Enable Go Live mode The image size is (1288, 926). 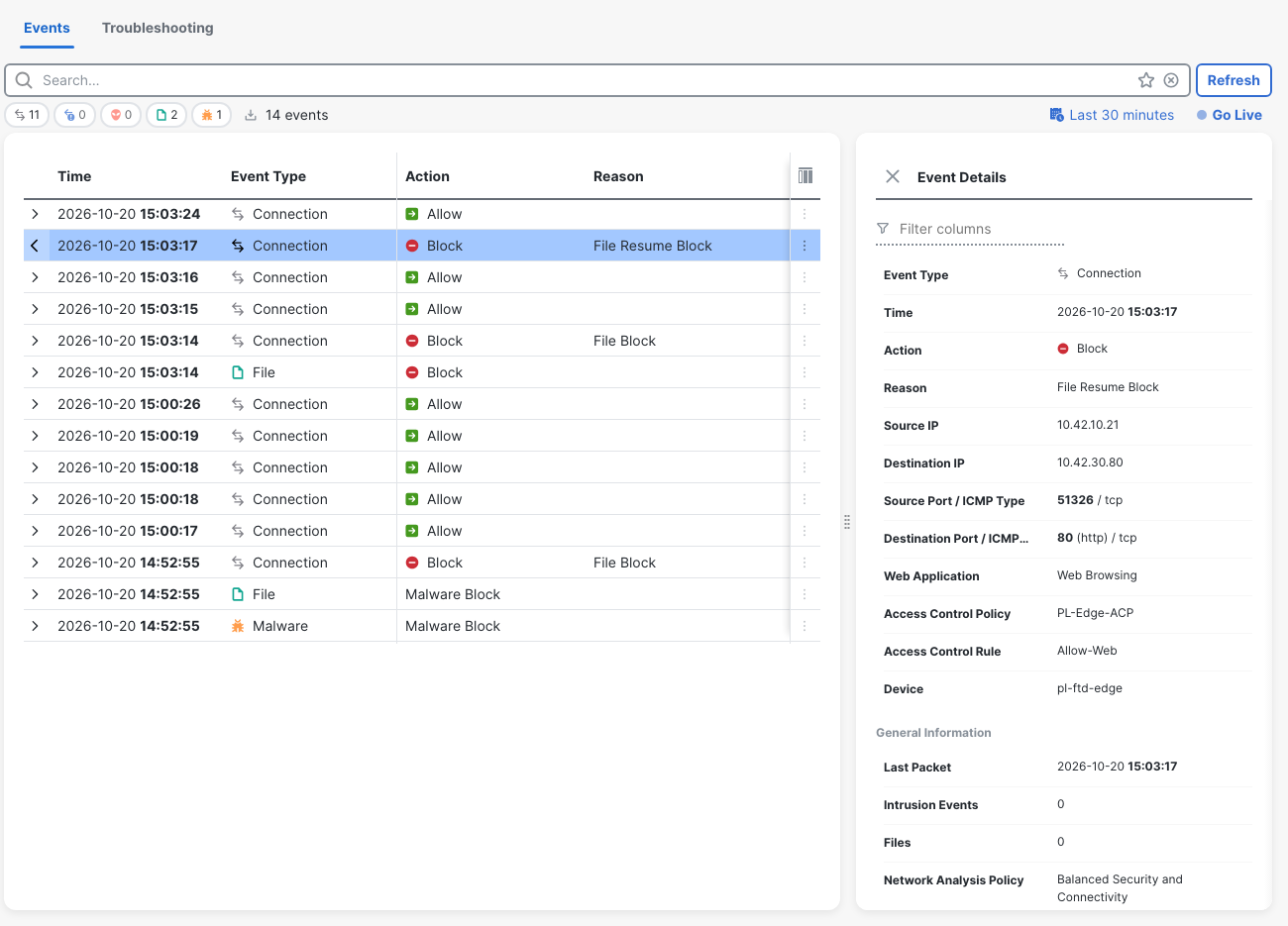[1229, 115]
